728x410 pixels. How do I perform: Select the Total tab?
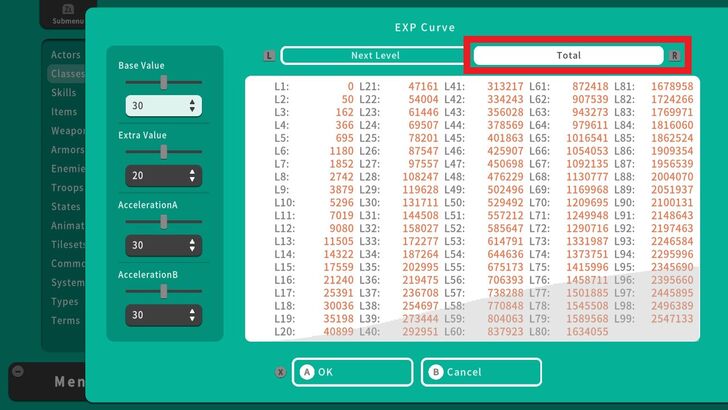[567, 55]
